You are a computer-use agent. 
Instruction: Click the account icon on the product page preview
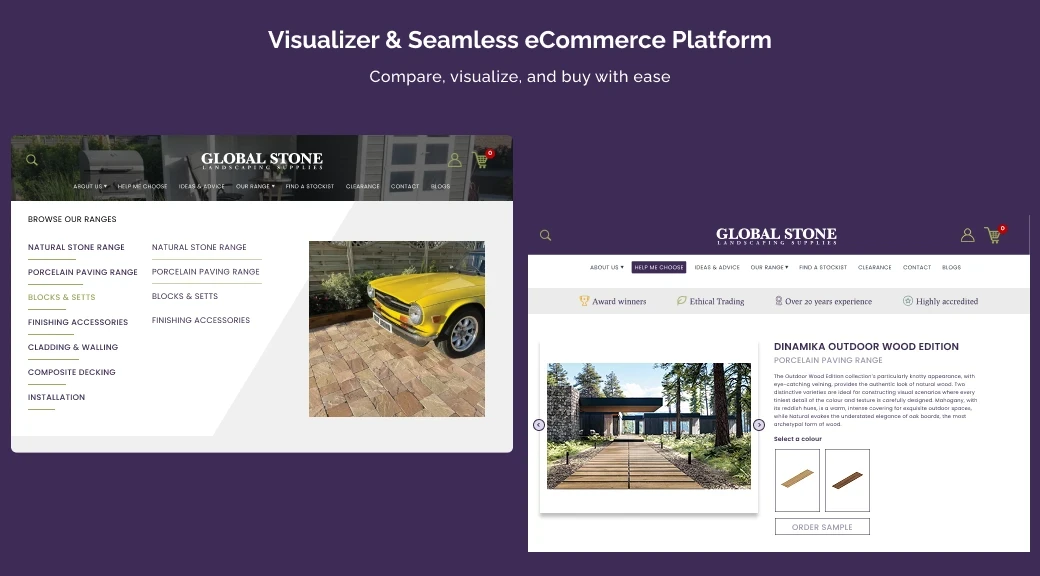point(967,236)
